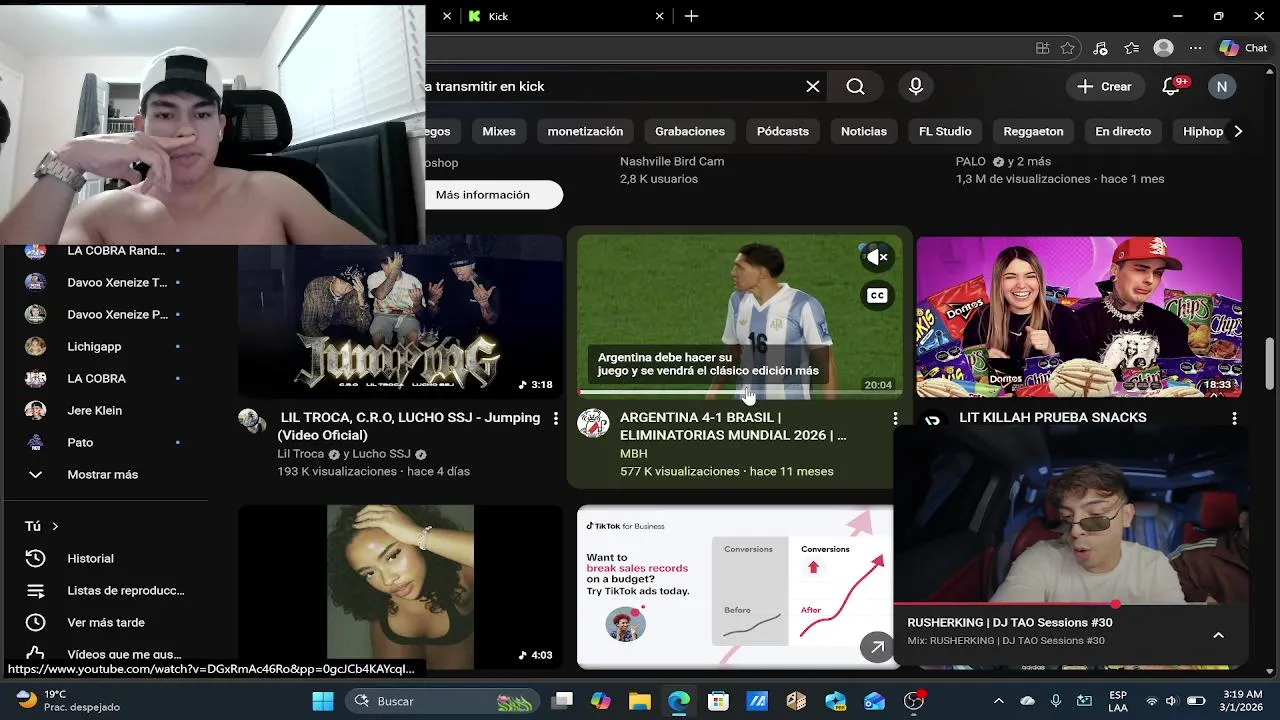1280x720 pixels.
Task: Unmute the Argentina video preview
Action: 877,258
